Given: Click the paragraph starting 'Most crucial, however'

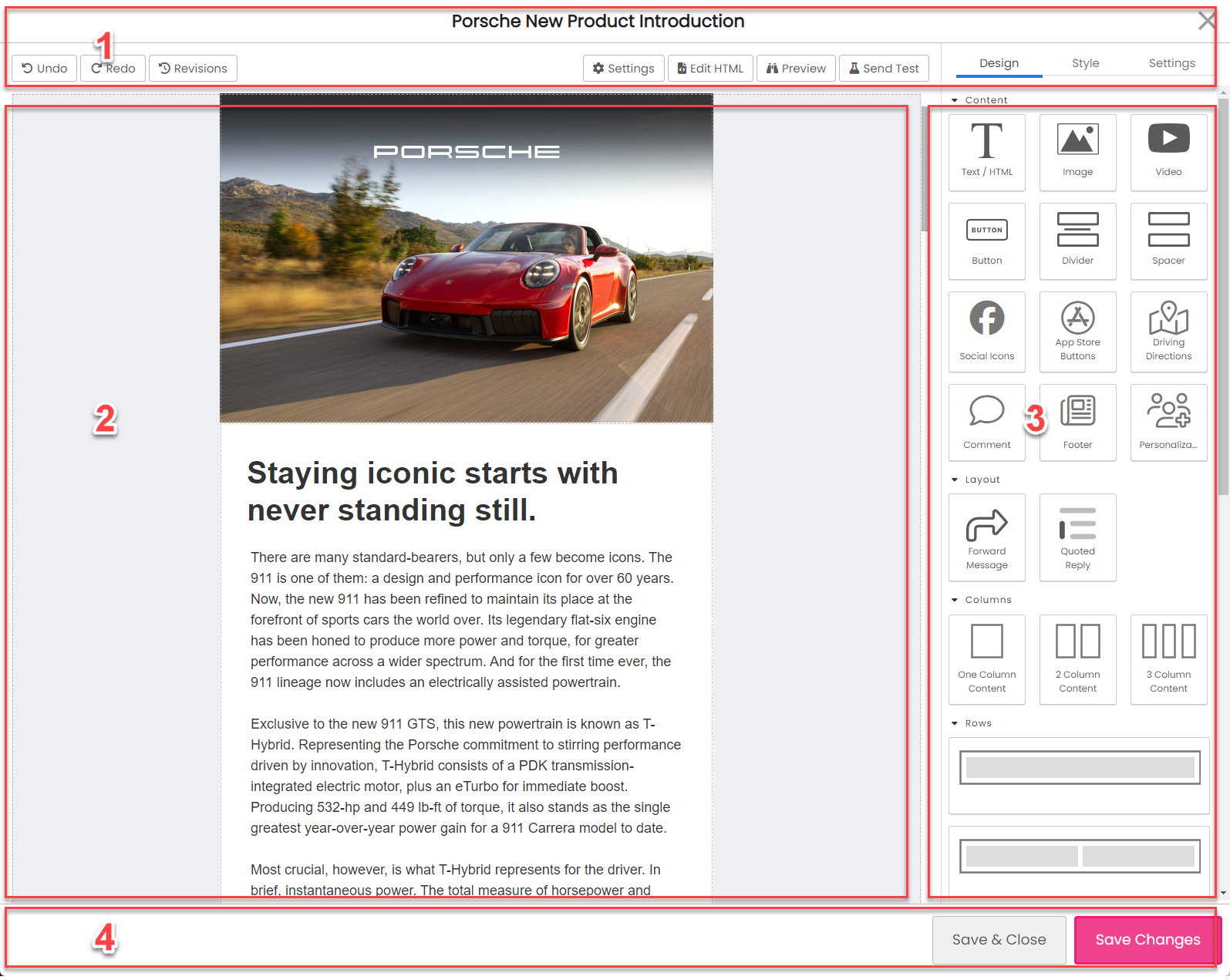Looking at the screenshot, I should [456, 880].
